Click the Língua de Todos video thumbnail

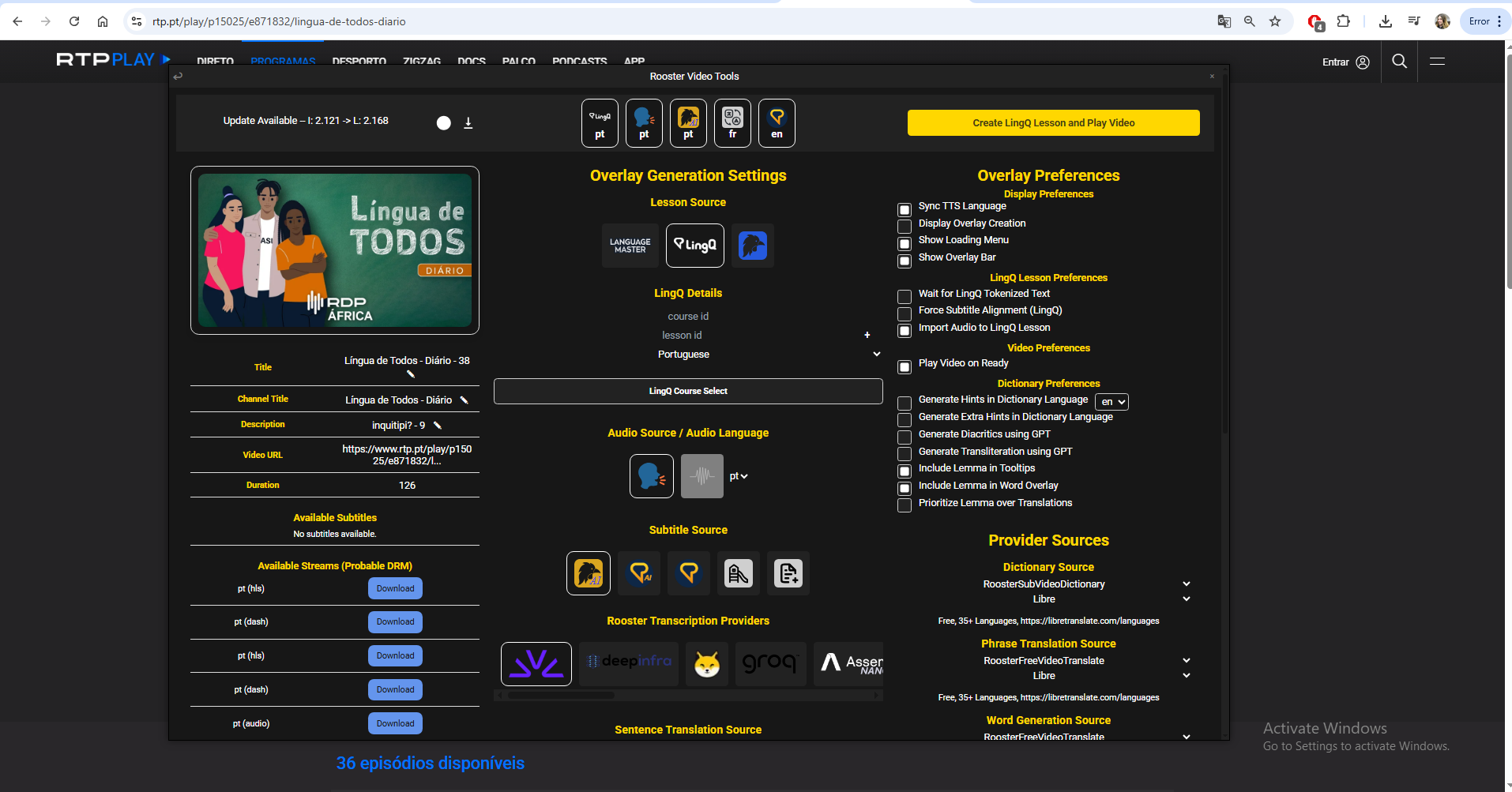(x=335, y=250)
